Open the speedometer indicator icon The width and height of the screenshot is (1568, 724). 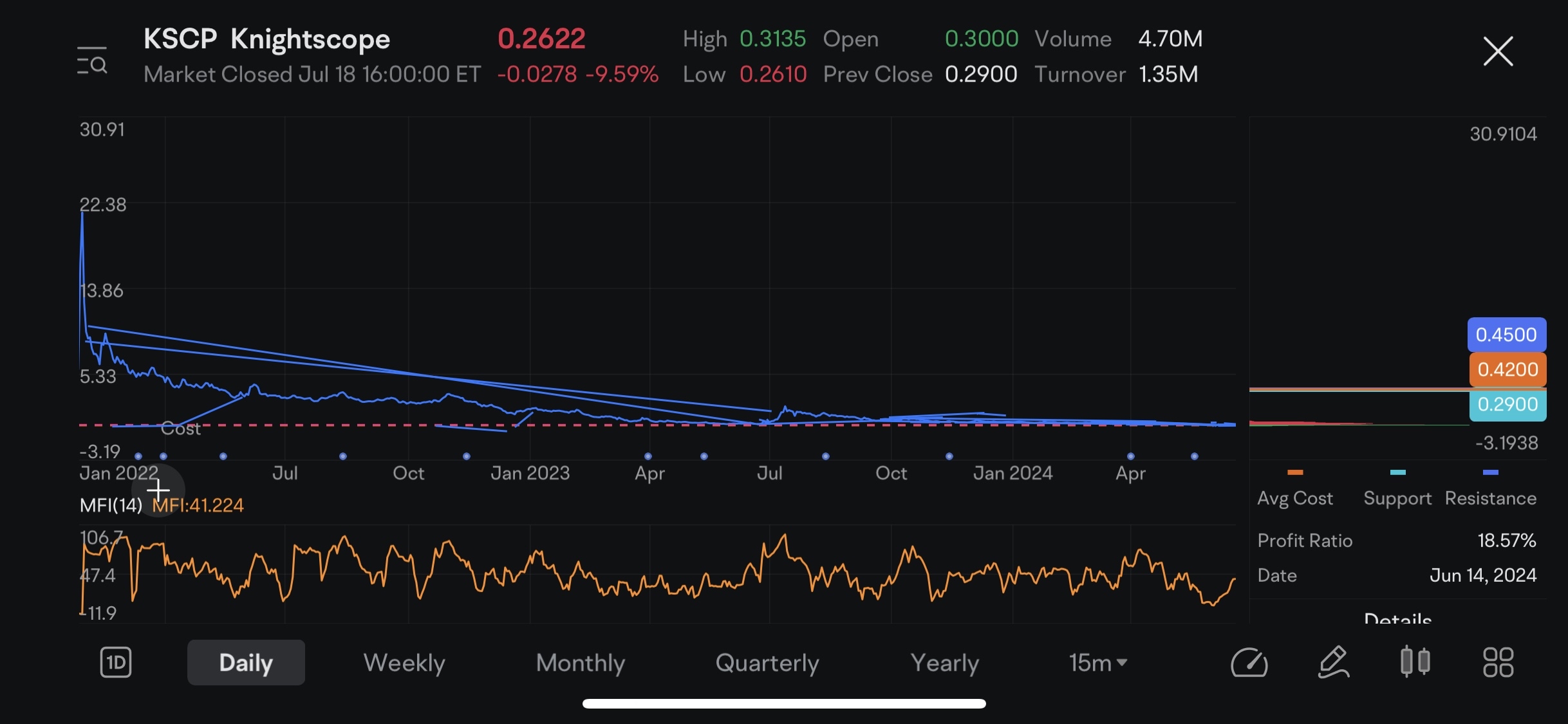coord(1249,662)
